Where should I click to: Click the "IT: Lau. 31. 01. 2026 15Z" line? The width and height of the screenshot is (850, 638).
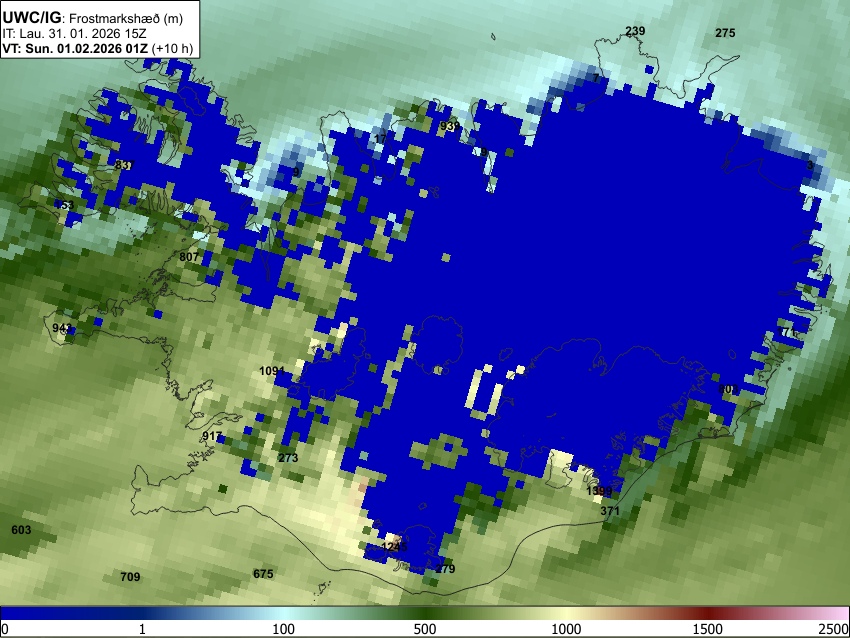pos(74,34)
